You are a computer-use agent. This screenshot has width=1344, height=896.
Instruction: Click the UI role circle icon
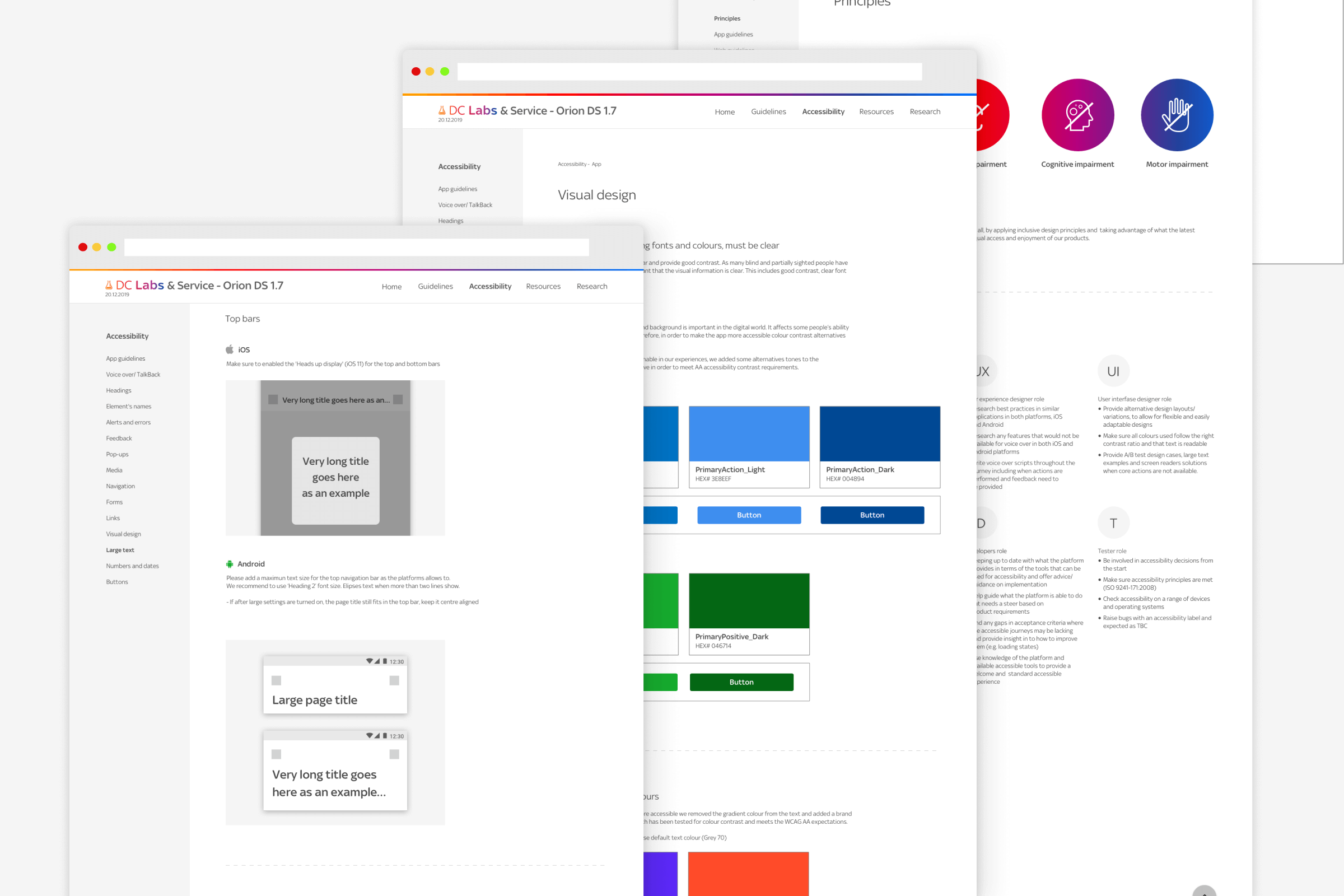(1113, 370)
